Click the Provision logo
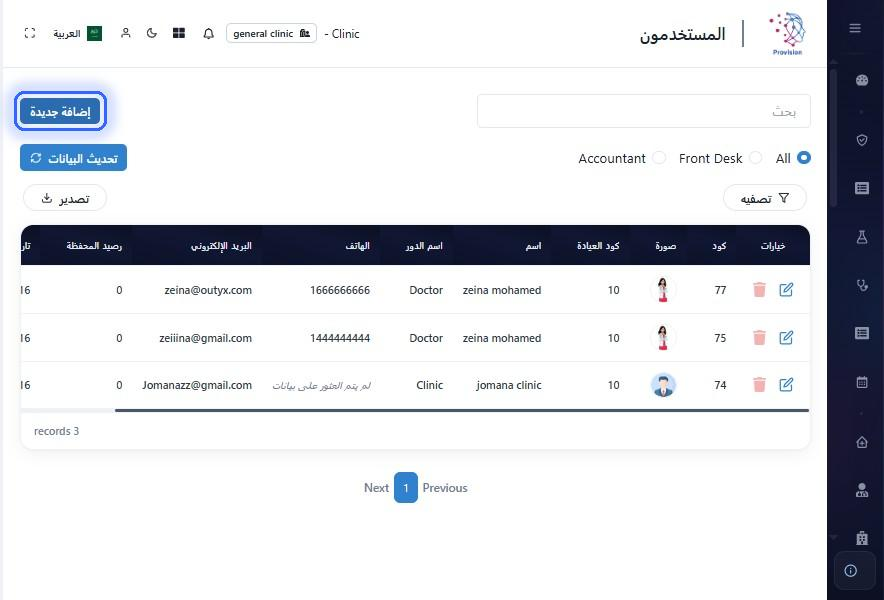Image resolution: width=884 pixels, height=600 pixels. pyautogui.click(x=788, y=33)
